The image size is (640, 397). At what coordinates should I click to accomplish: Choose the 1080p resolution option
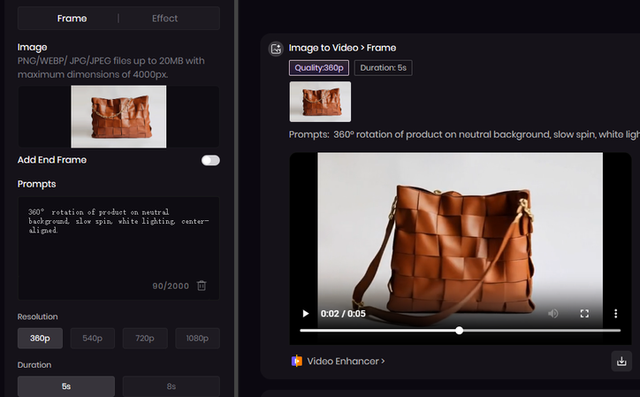[198, 338]
